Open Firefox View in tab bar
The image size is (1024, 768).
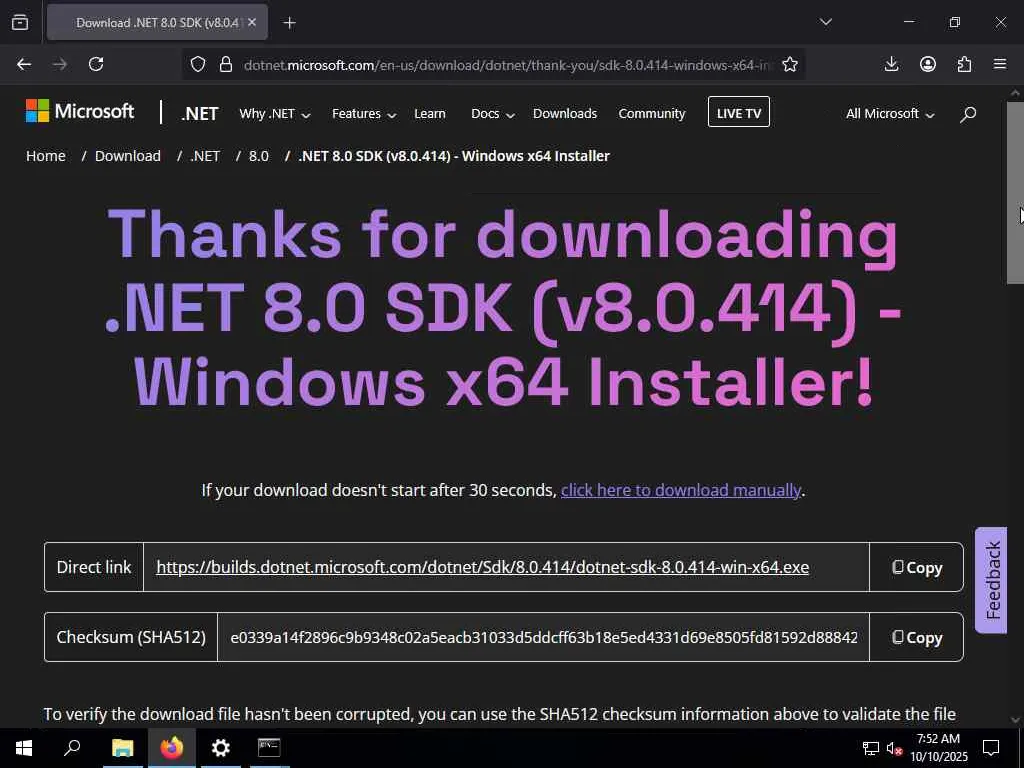point(20,22)
